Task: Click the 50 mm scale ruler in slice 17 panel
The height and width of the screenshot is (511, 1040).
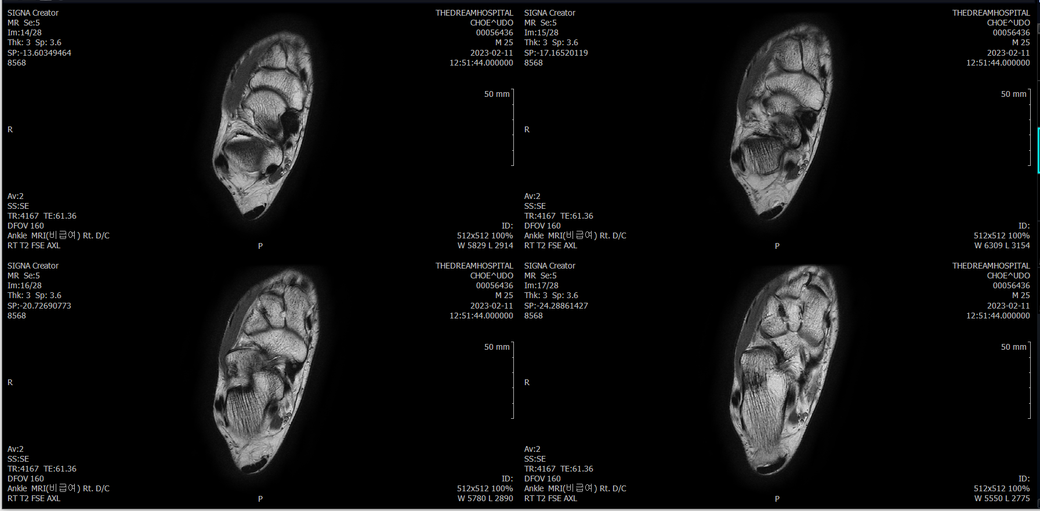Action: click(x=1028, y=380)
